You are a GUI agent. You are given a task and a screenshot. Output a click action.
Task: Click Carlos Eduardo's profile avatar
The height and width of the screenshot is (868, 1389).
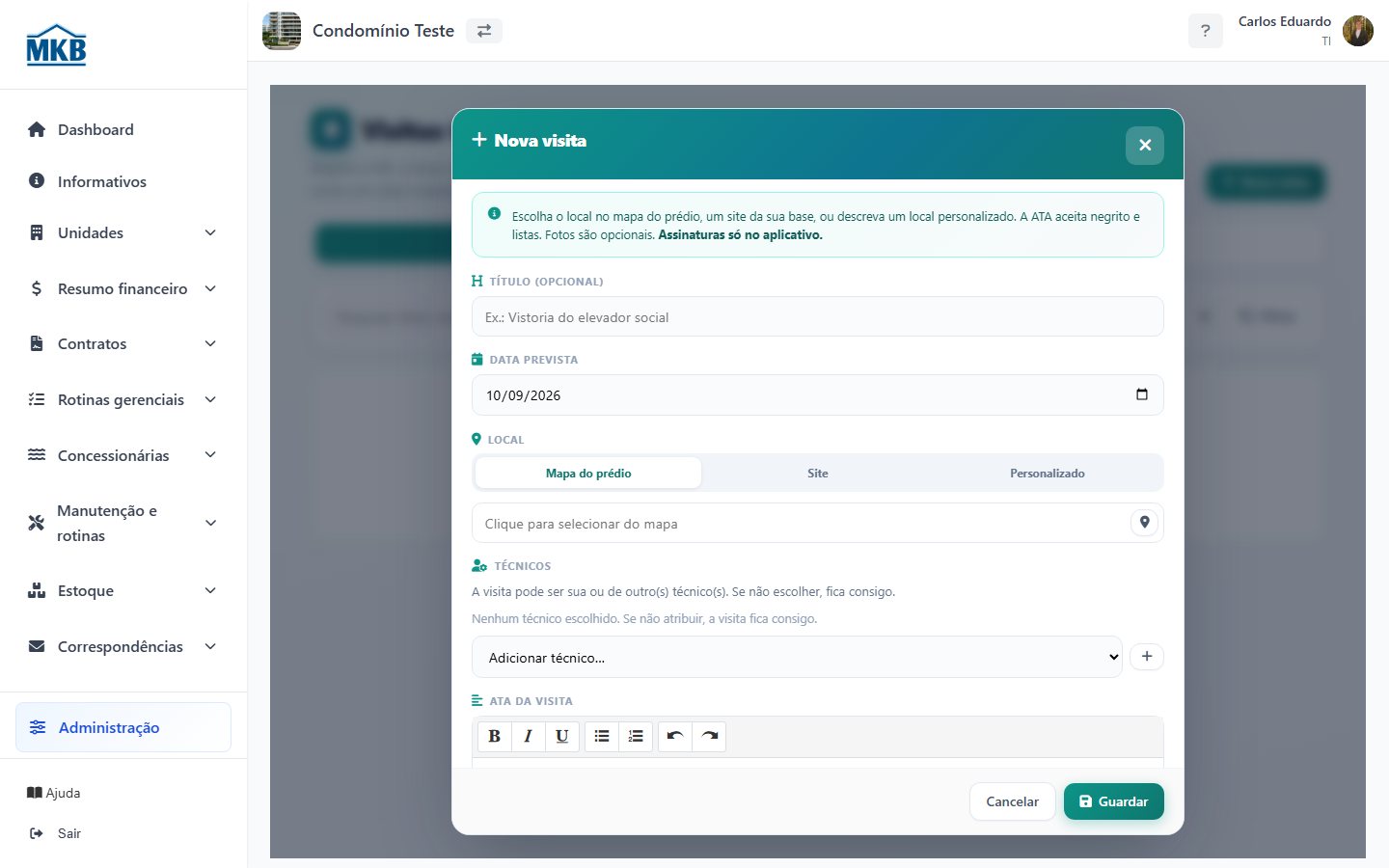pyautogui.click(x=1358, y=31)
